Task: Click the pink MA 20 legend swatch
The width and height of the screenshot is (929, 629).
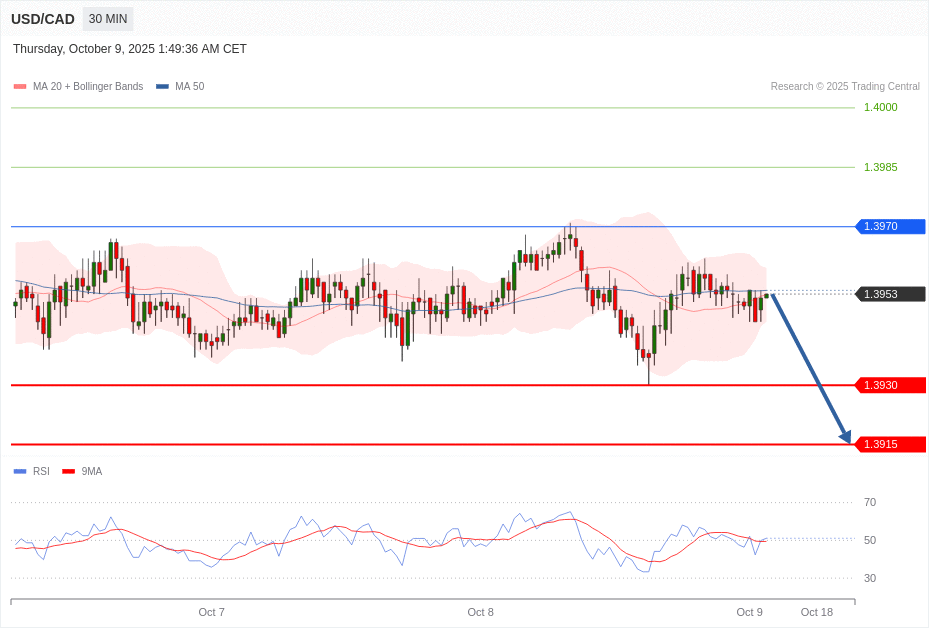Action: [x=20, y=87]
